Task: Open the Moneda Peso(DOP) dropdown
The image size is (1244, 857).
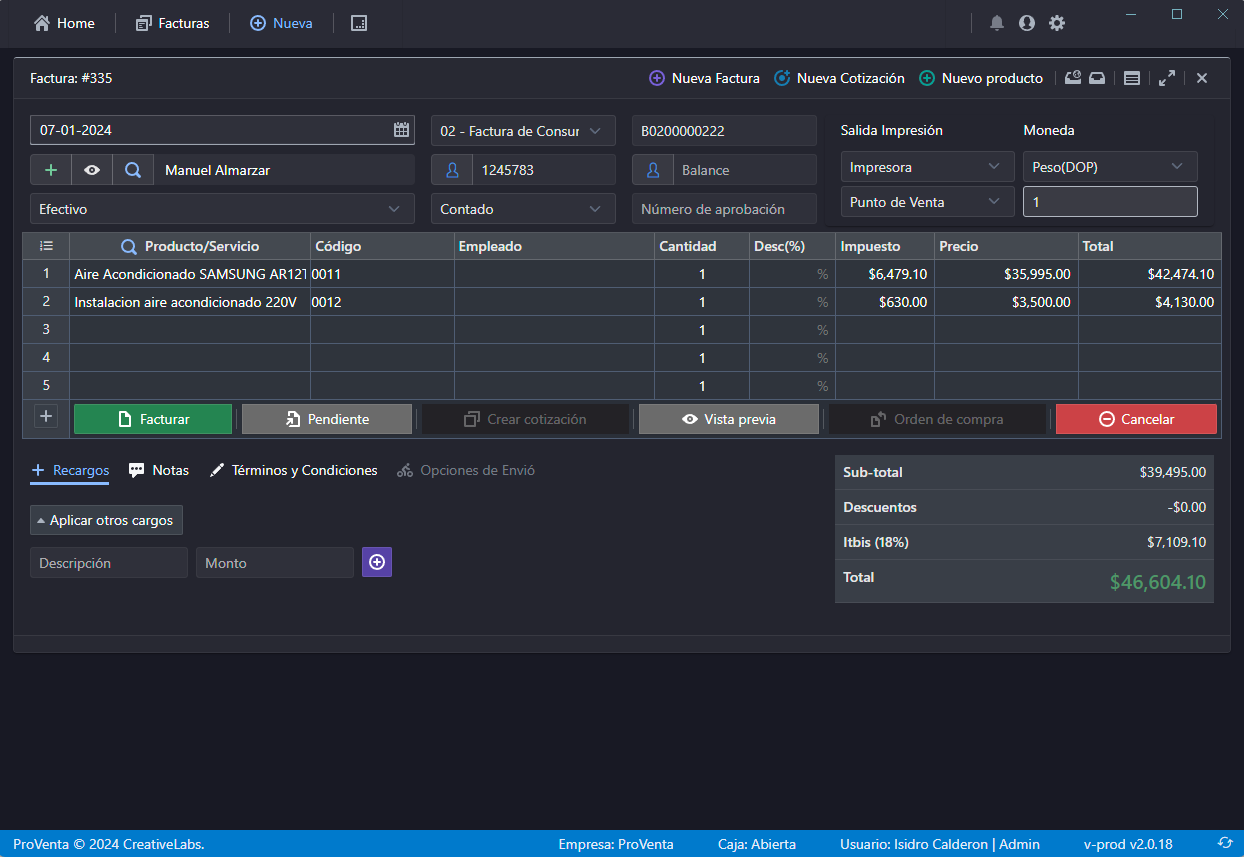Action: (1110, 166)
